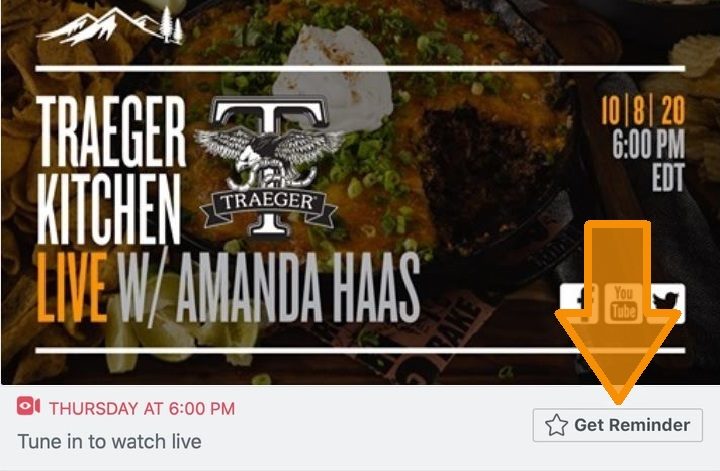Open the THURSDAY AT 6:00 PM link
The height and width of the screenshot is (471, 720).
click(142, 409)
